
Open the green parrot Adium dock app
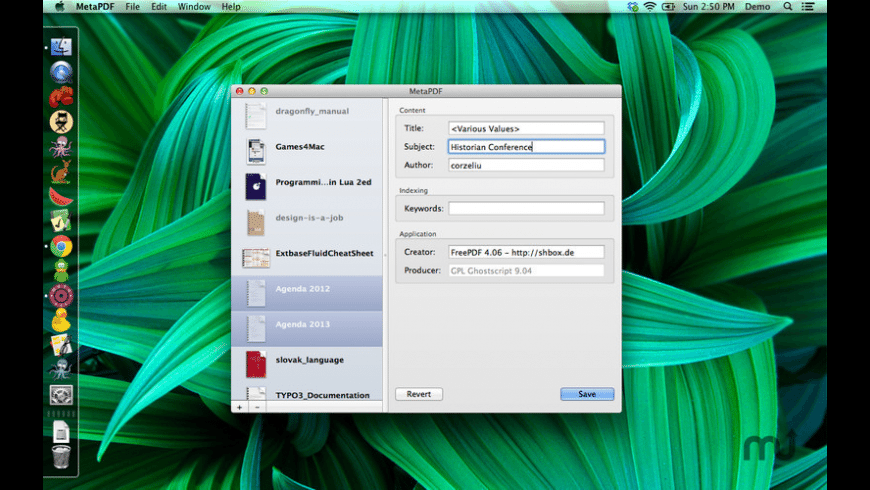(x=61, y=271)
